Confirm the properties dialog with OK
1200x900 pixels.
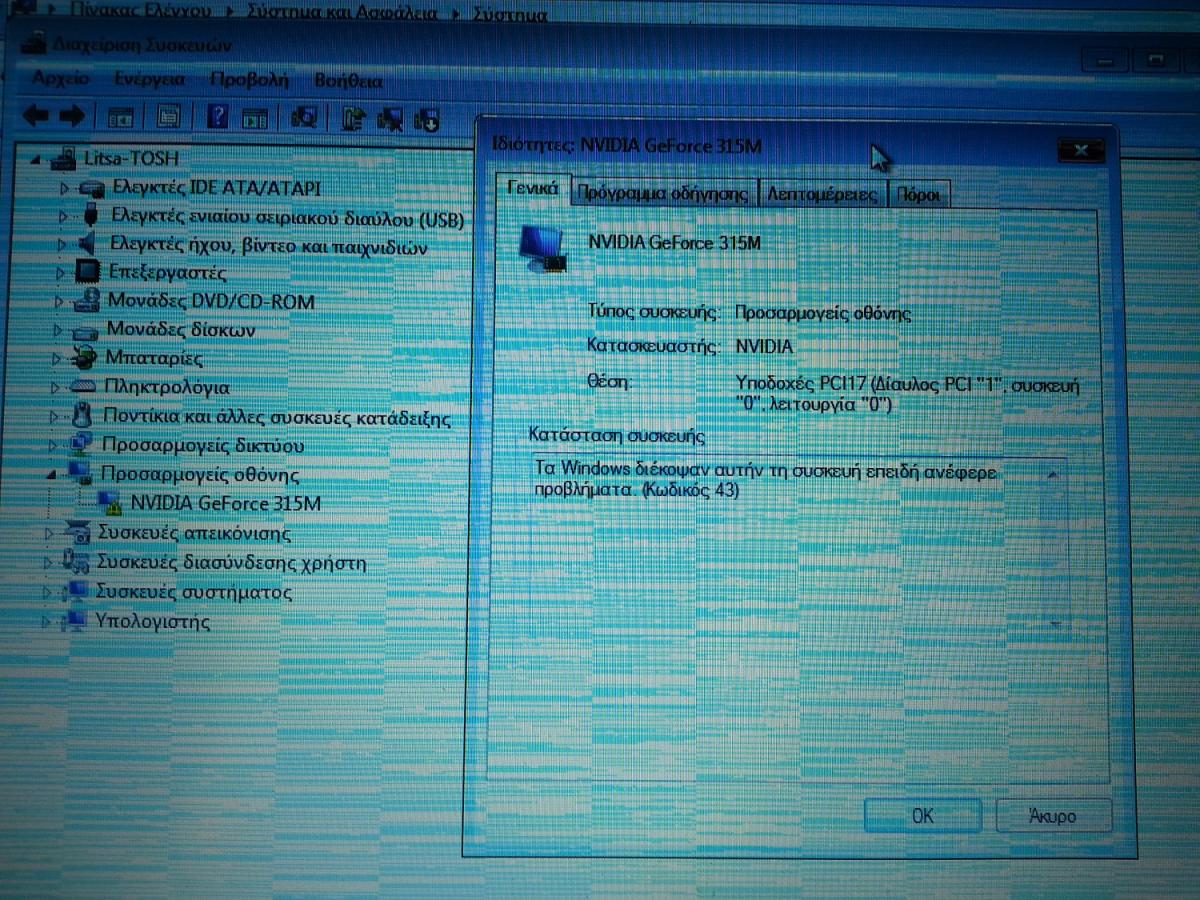pos(922,816)
